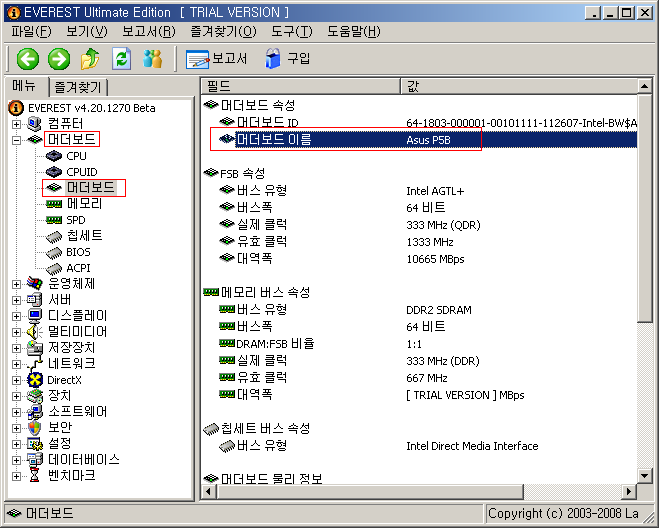Click the 네트워크 network icon
This screenshot has width=659, height=528.
tap(34, 364)
